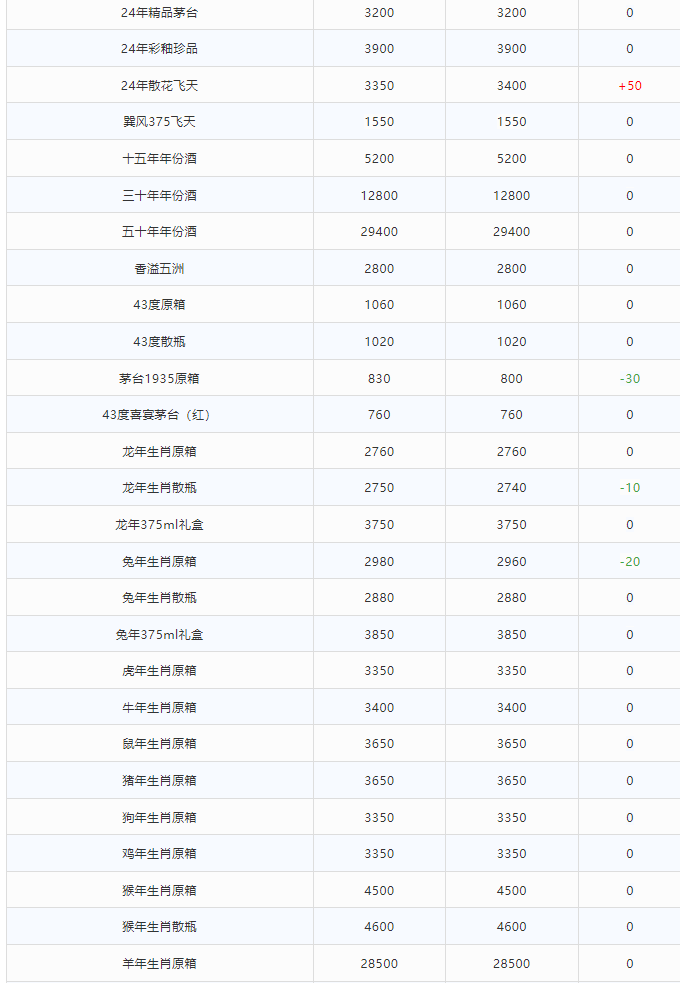Click the 43度散瓶 product name

tap(159, 342)
